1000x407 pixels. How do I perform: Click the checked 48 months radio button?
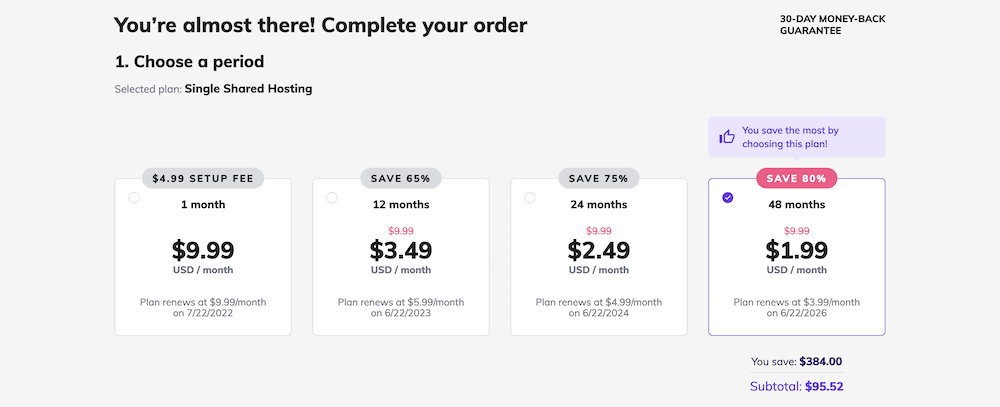(728, 198)
